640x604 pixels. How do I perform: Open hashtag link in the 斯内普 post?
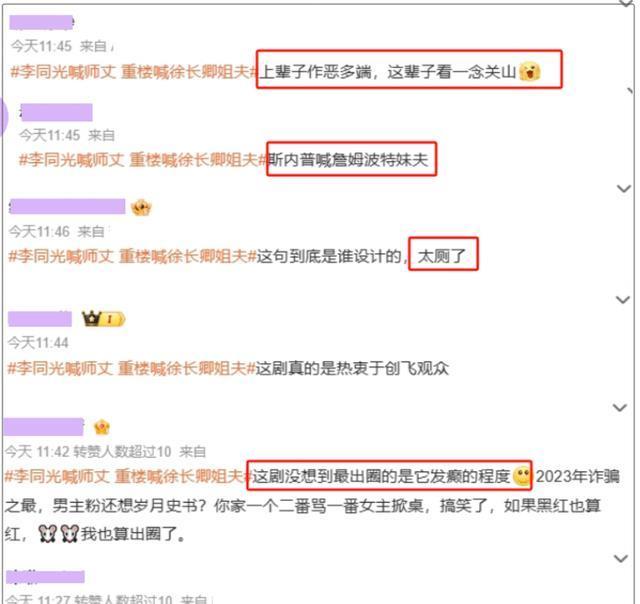(144, 160)
